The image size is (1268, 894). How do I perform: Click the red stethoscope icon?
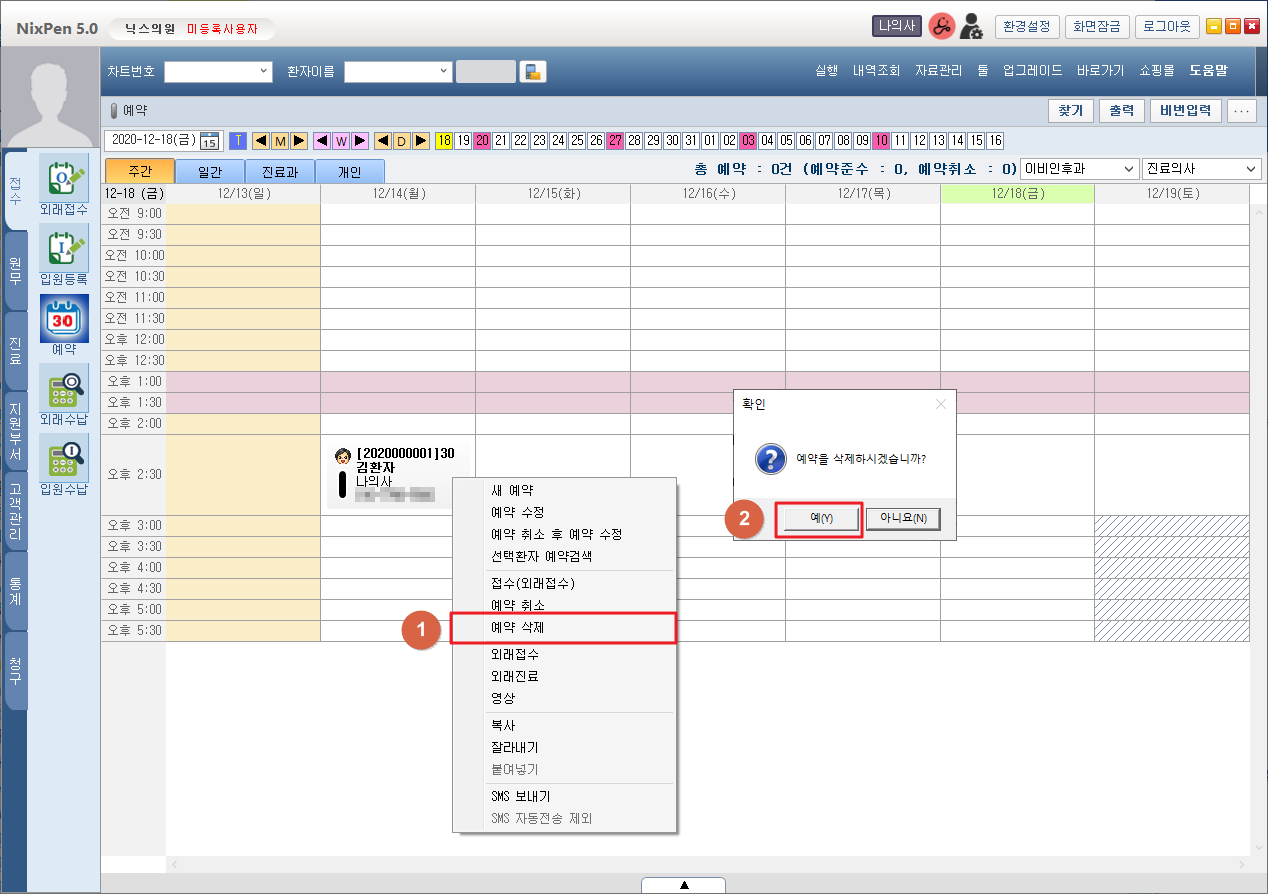[941, 27]
